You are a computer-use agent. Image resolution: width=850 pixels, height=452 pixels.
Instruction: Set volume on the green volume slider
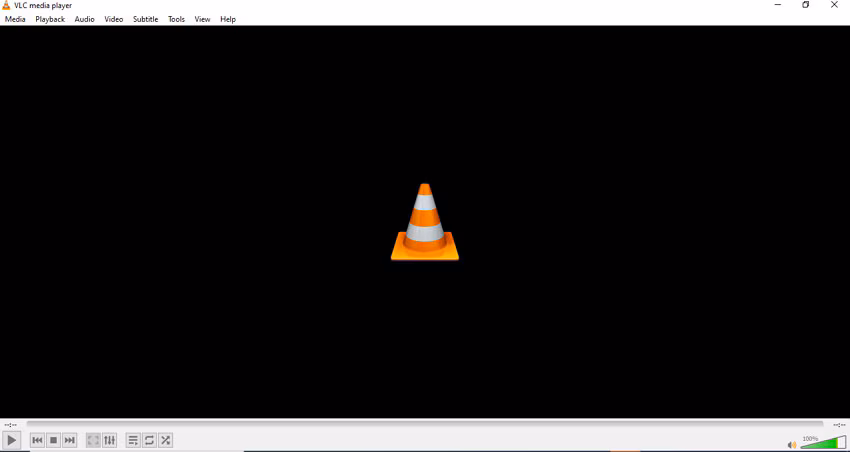(823, 442)
